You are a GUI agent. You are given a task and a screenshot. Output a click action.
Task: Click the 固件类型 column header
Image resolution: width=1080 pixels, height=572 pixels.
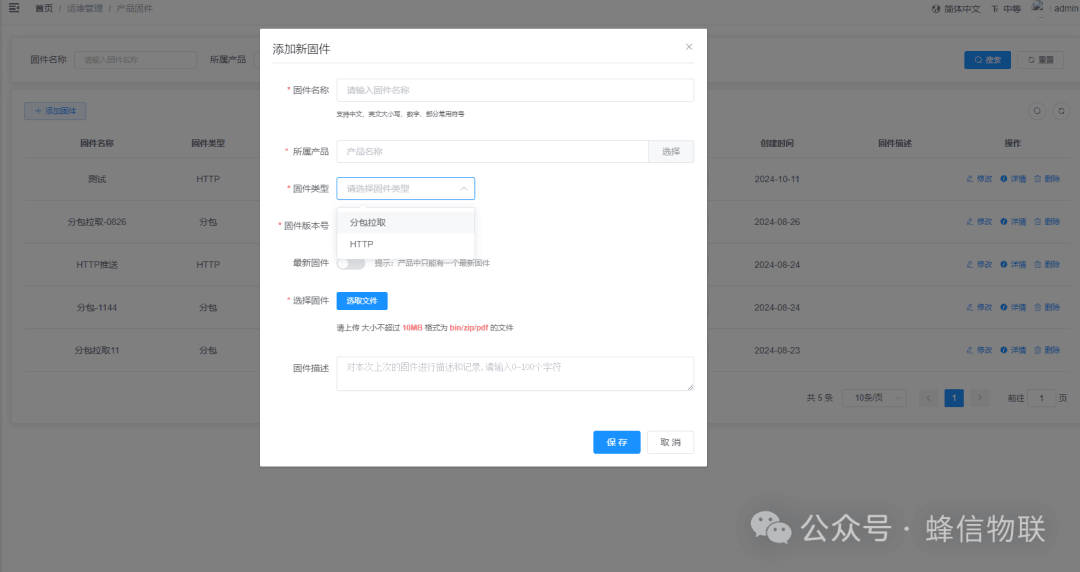208,143
